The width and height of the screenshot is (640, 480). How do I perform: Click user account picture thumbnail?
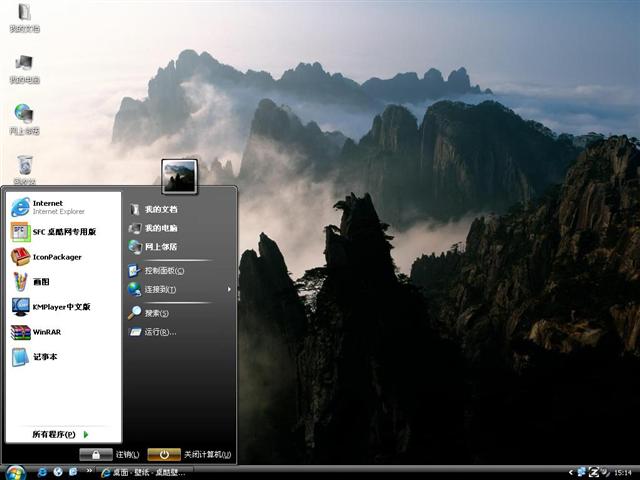coord(179,176)
